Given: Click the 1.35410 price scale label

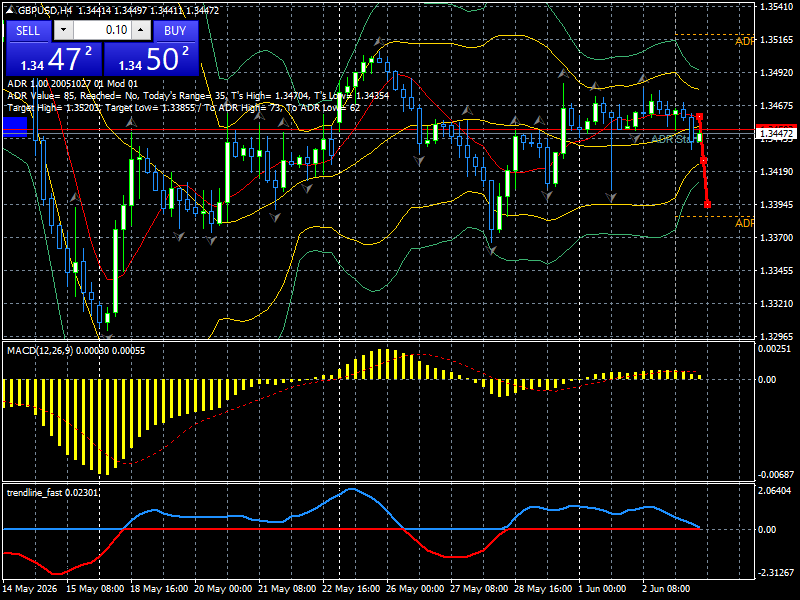Looking at the screenshot, I should (x=776, y=7).
